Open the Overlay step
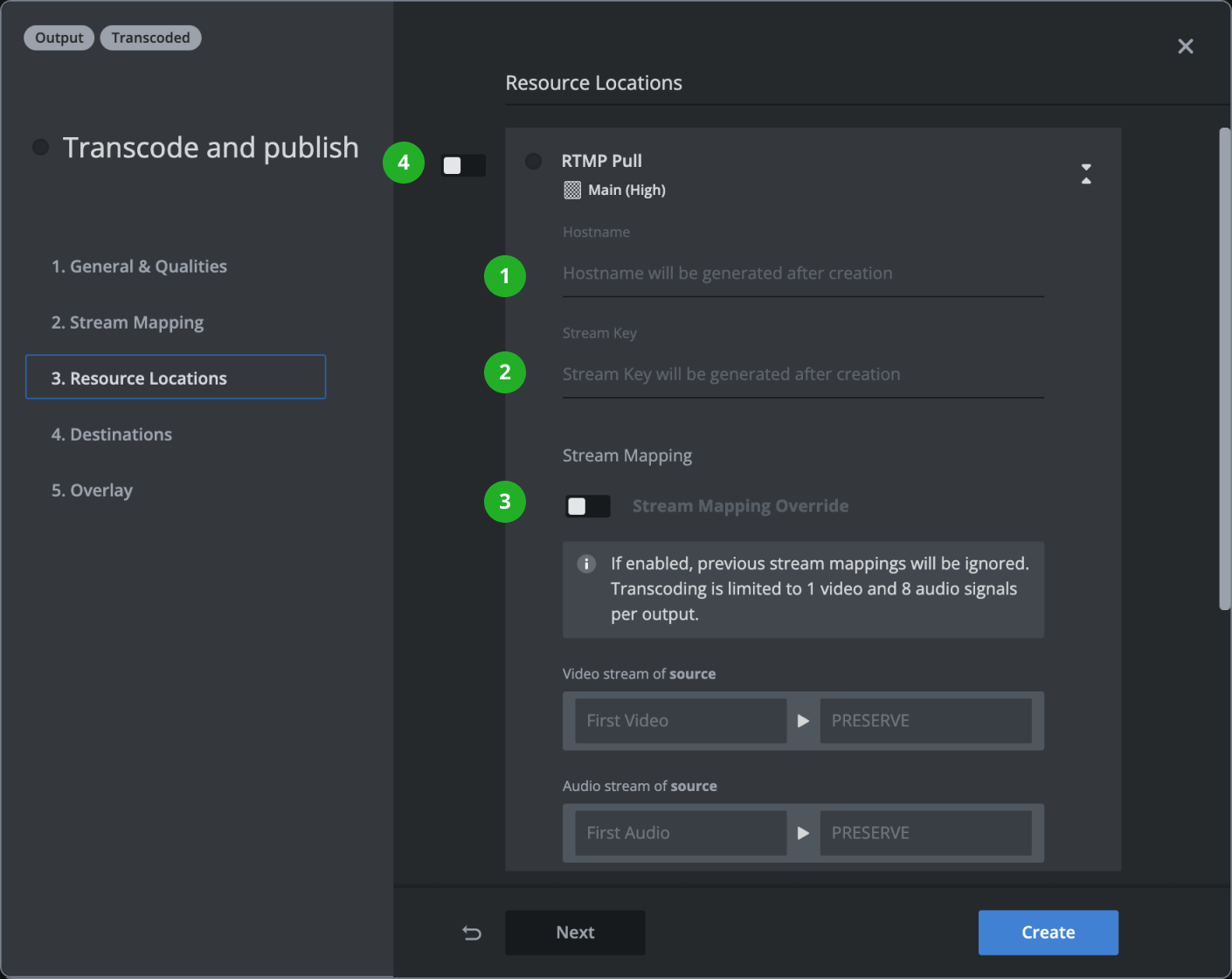1232x979 pixels. [x=92, y=490]
